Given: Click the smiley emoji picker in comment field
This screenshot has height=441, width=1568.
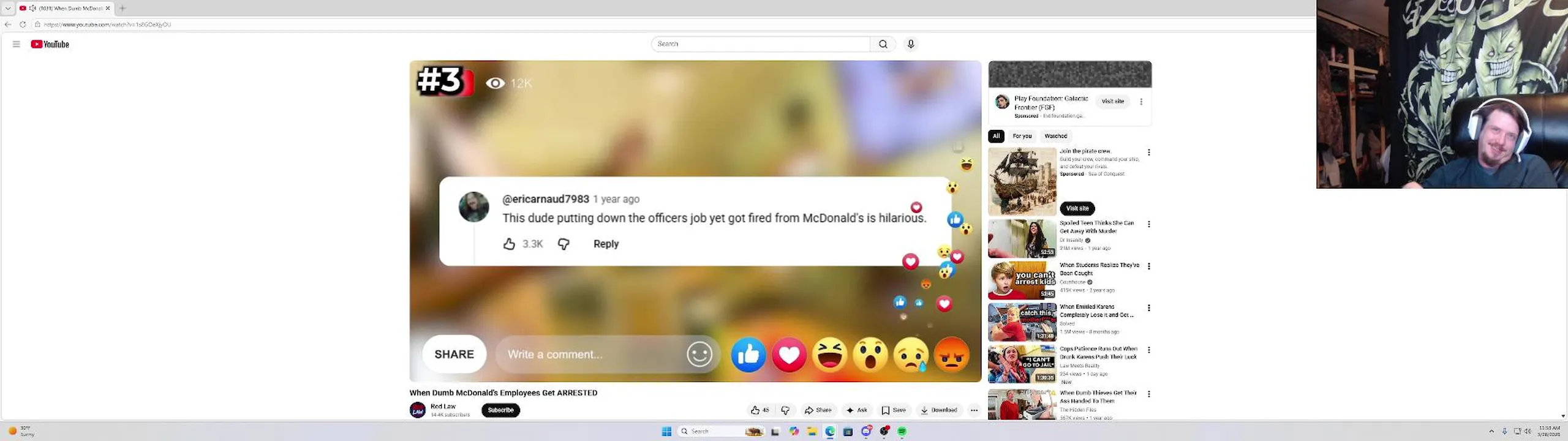Looking at the screenshot, I should coord(699,354).
